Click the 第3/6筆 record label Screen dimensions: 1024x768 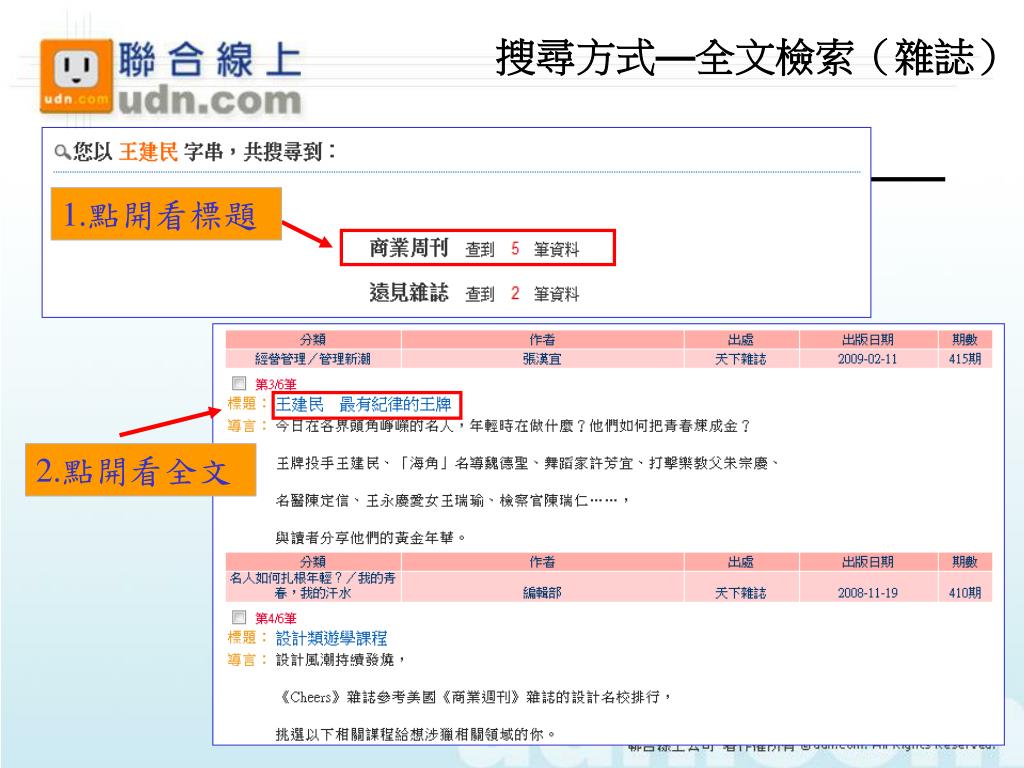(x=276, y=384)
